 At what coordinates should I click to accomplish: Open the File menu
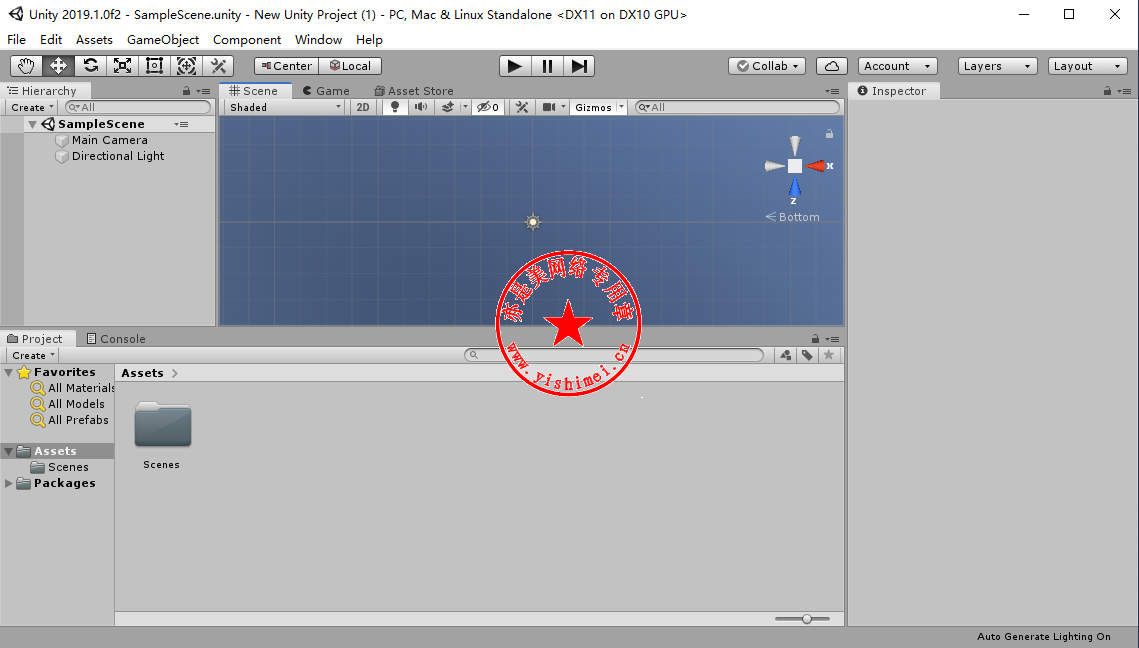(x=16, y=40)
